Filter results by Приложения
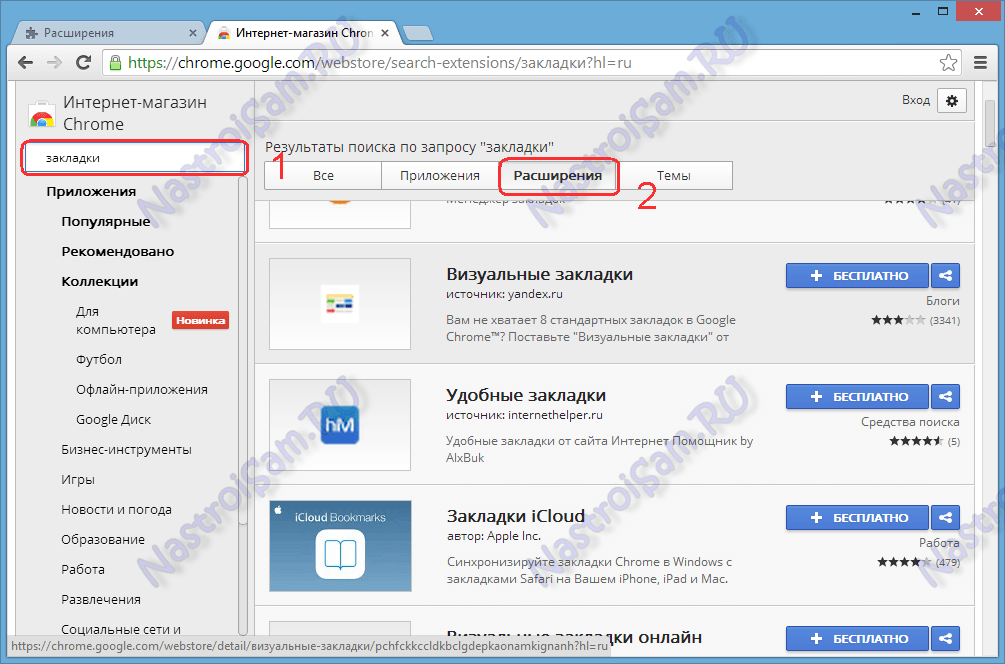Viewport: 1005px width, 664px height. click(440, 176)
